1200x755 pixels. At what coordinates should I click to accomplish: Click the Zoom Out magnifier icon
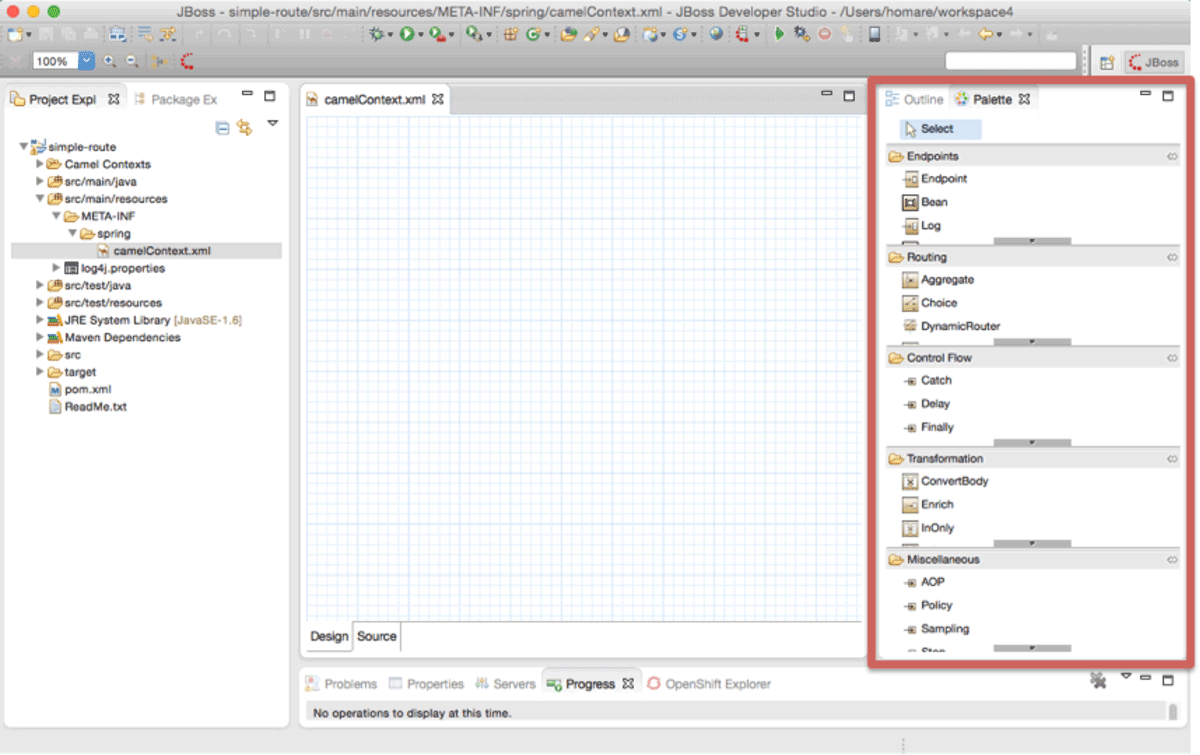click(131, 61)
